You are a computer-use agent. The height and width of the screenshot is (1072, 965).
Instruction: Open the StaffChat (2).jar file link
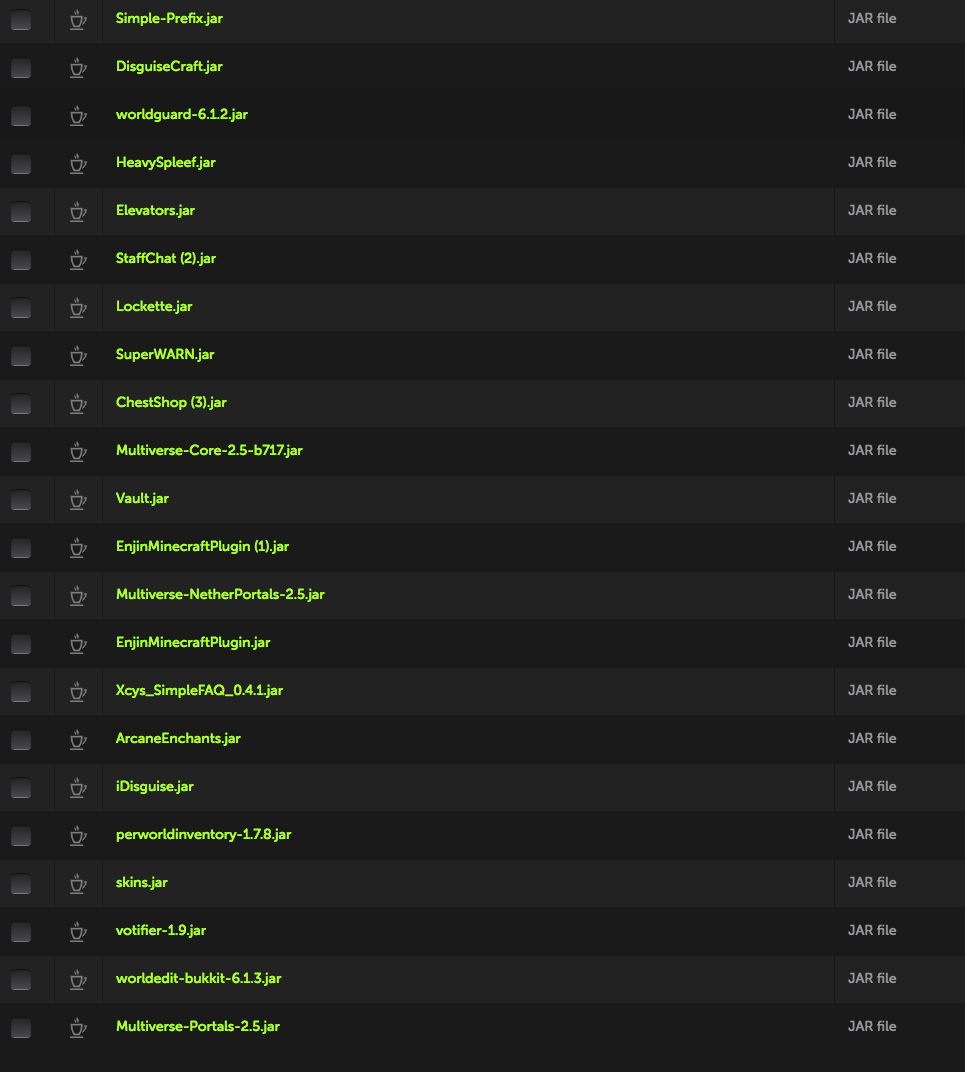165,258
